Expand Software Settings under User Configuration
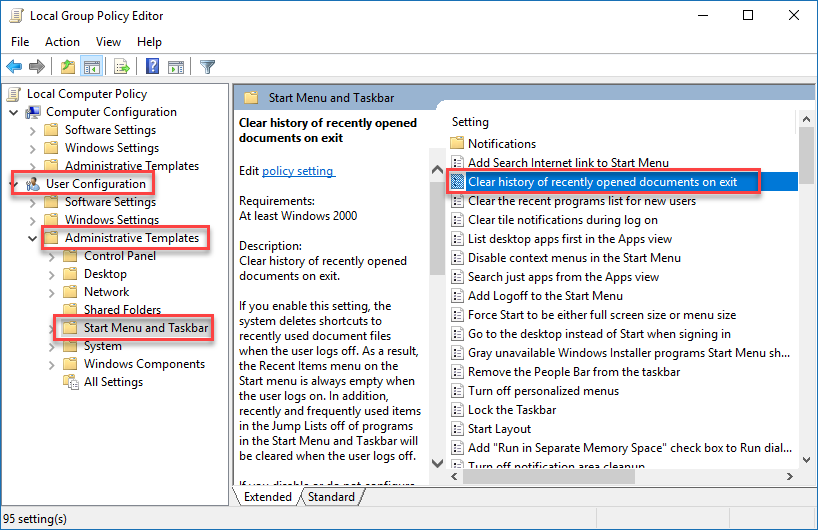818x530 pixels. [32, 202]
